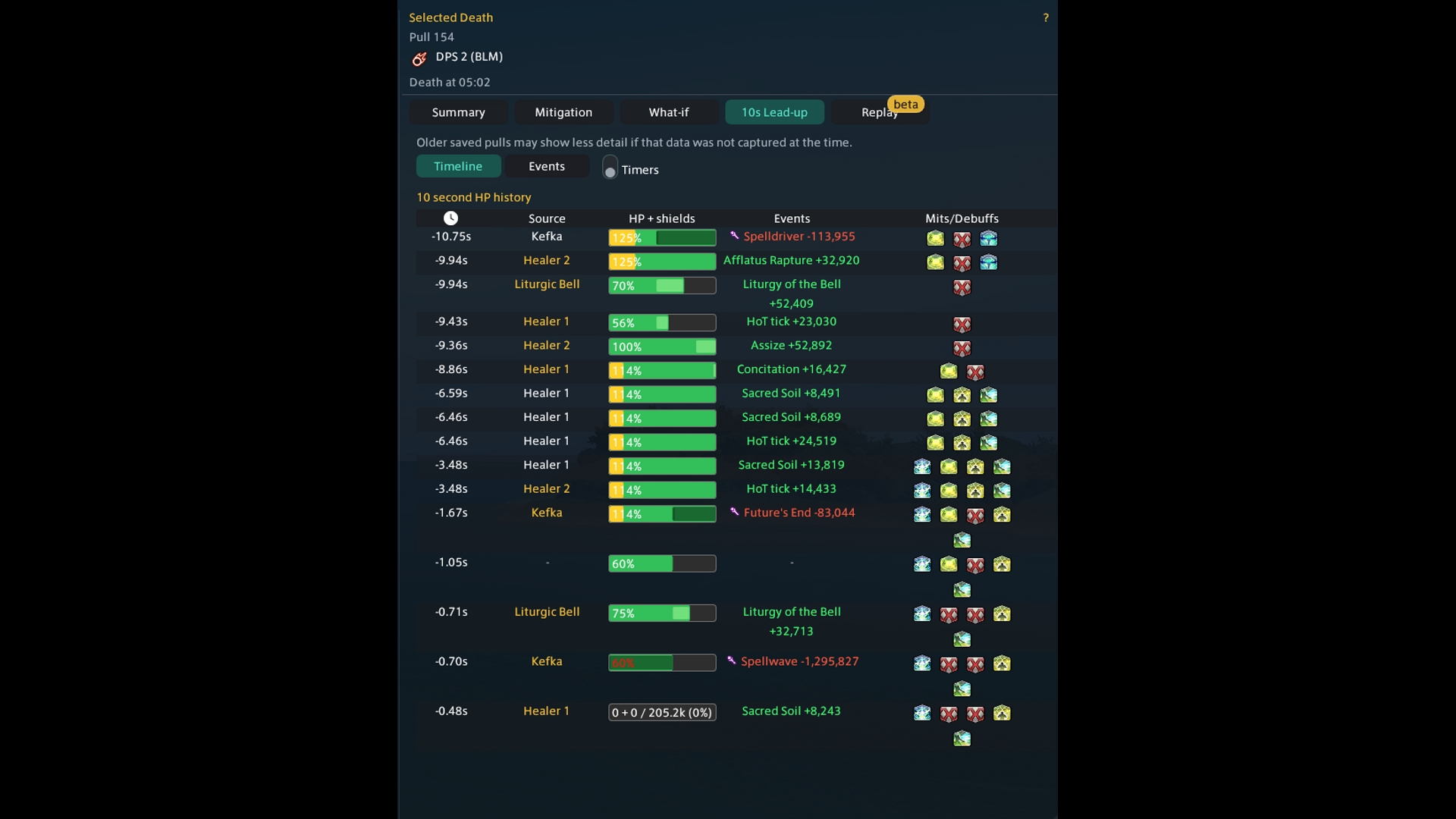Click the purple magic icon before Spelldriver

[734, 236]
